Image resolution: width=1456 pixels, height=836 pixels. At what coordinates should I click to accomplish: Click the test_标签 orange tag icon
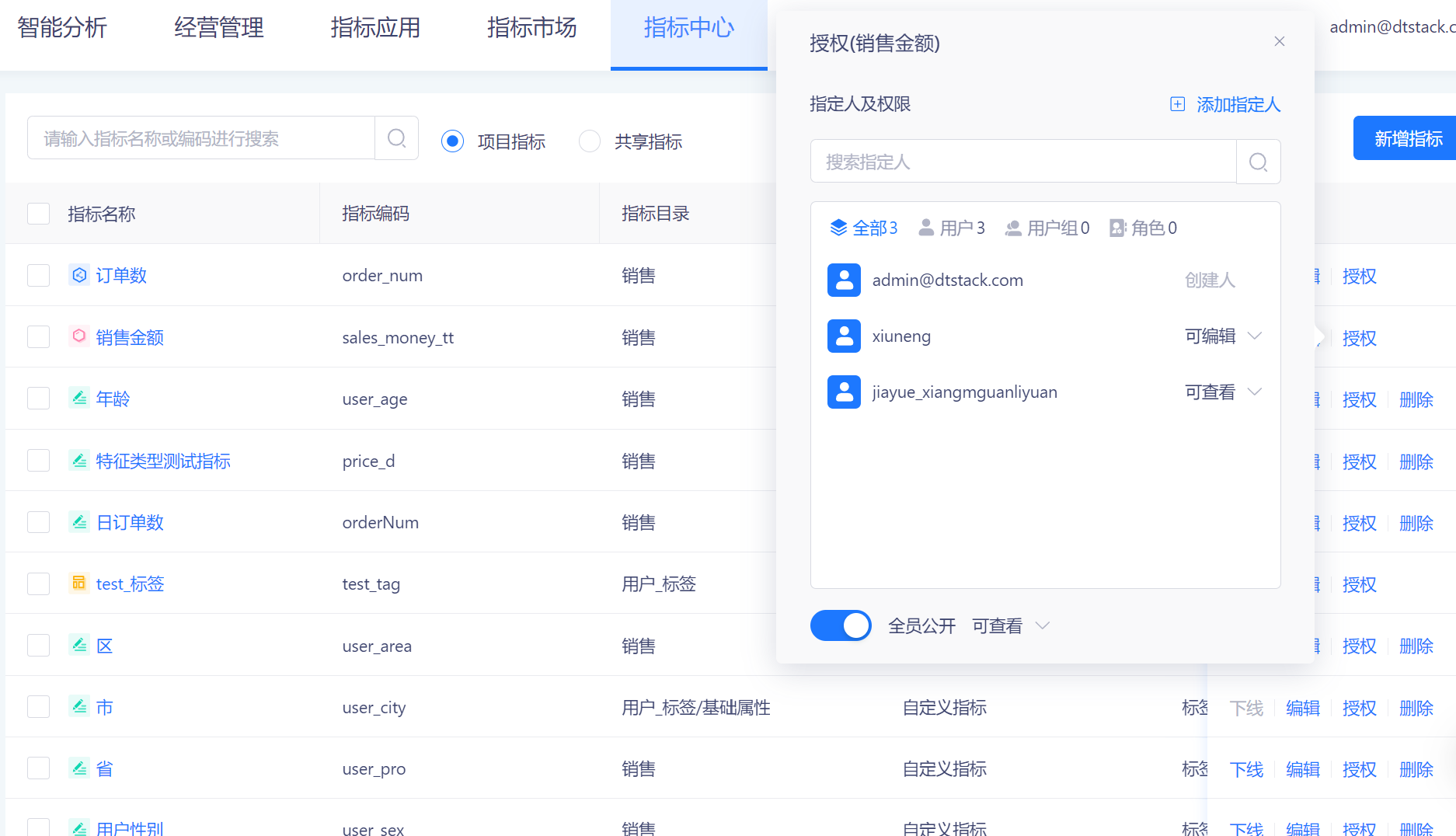79,583
